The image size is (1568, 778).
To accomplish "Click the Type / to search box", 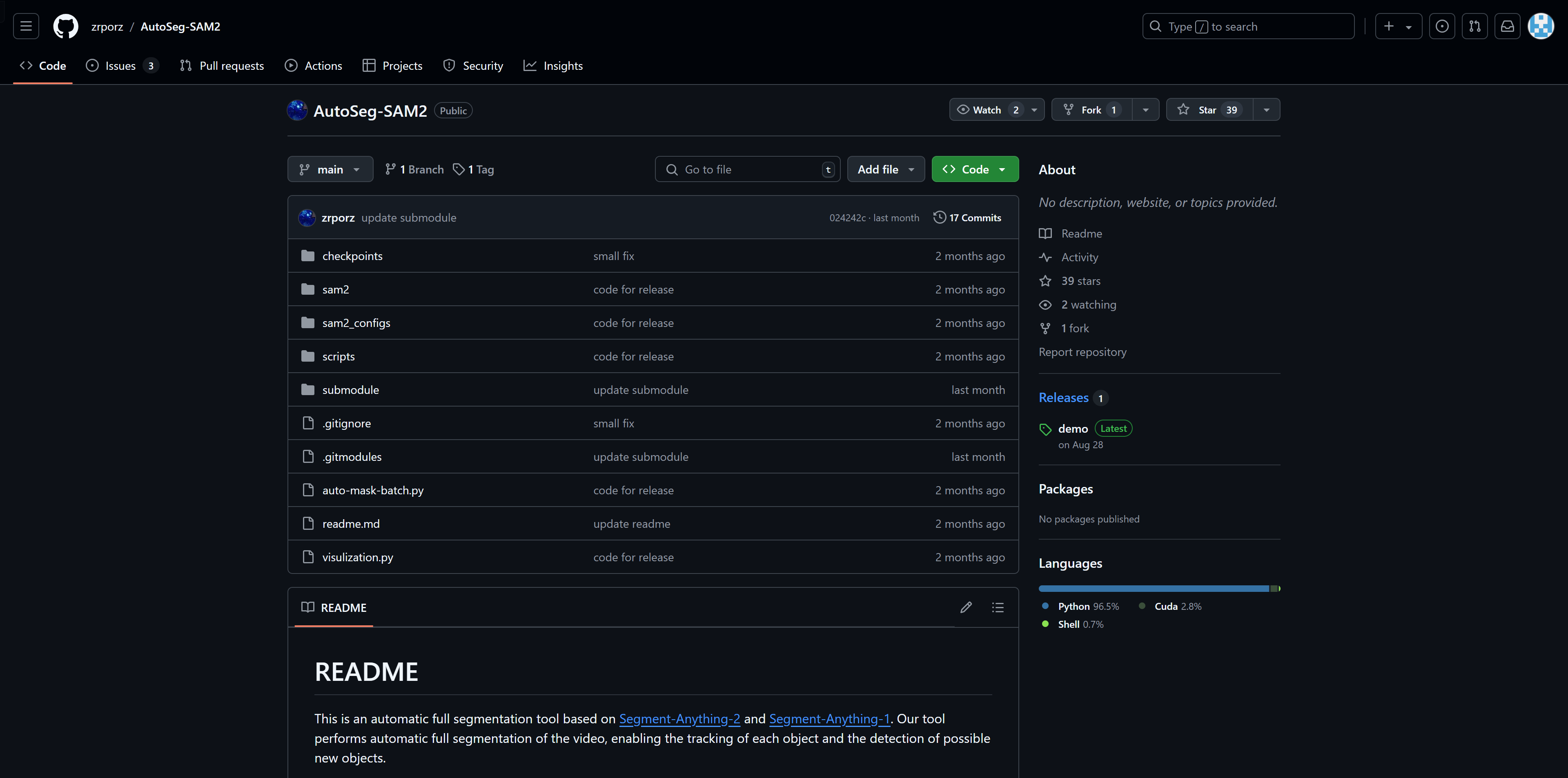I will [1248, 26].
